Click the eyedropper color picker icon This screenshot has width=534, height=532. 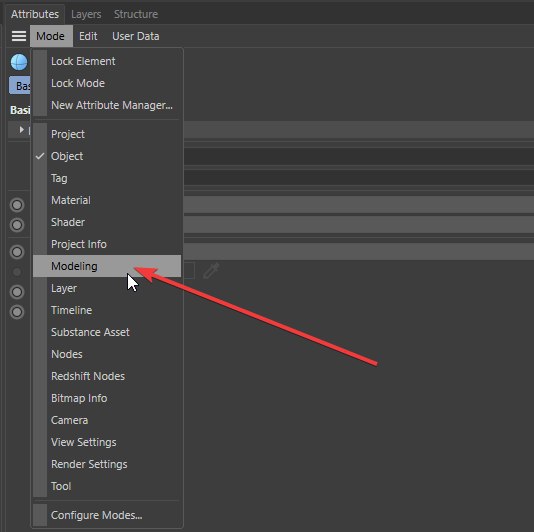click(x=211, y=271)
